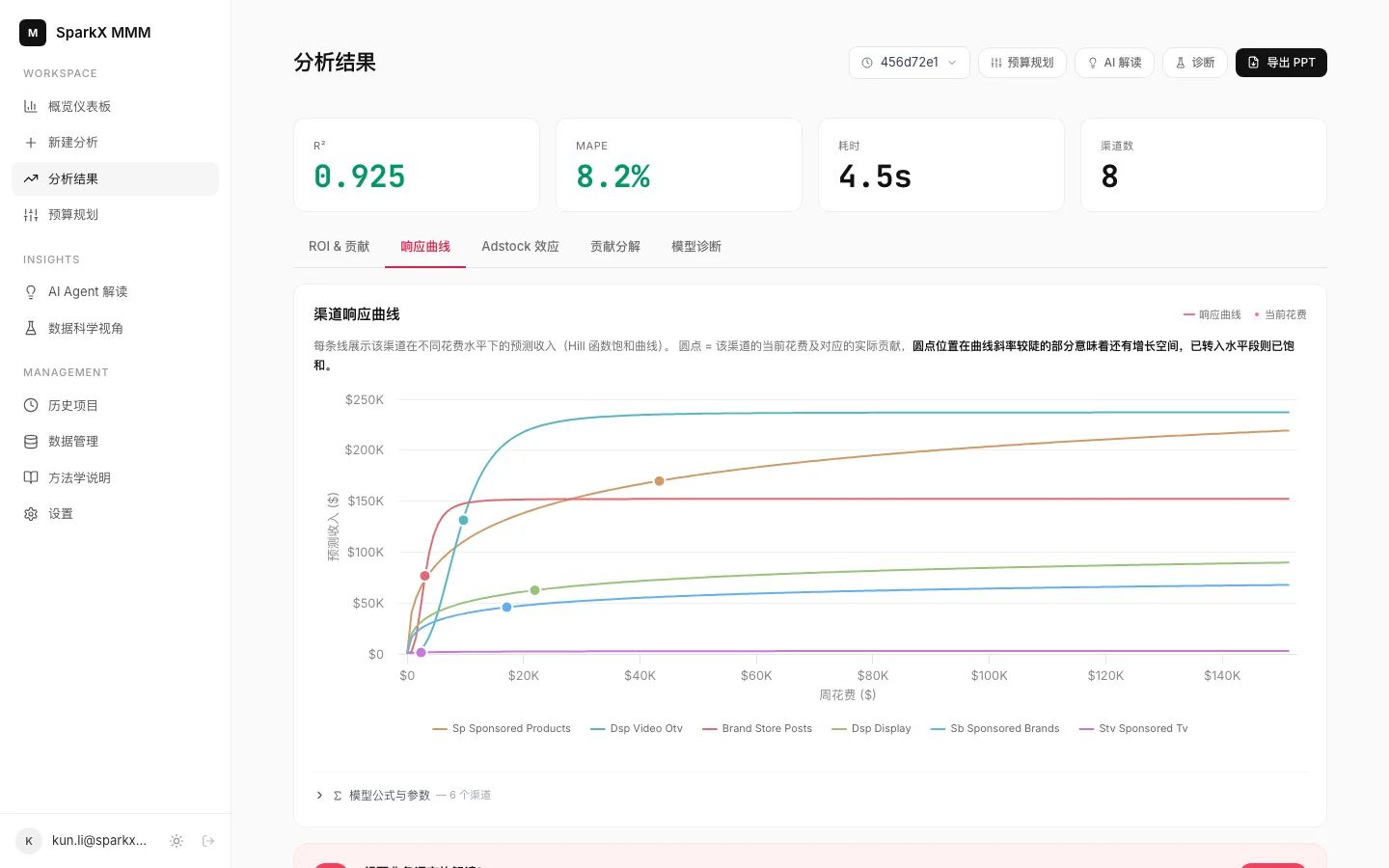
Task: Toggle Dsp Display legend series
Action: click(871, 729)
